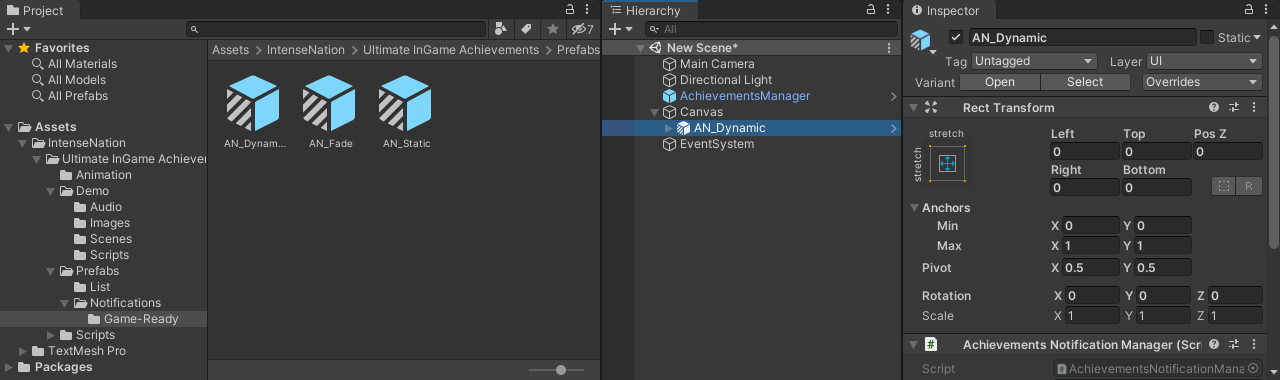The height and width of the screenshot is (380, 1280).
Task: Open the Hierarchy panel kebab menu
Action: [888, 9]
